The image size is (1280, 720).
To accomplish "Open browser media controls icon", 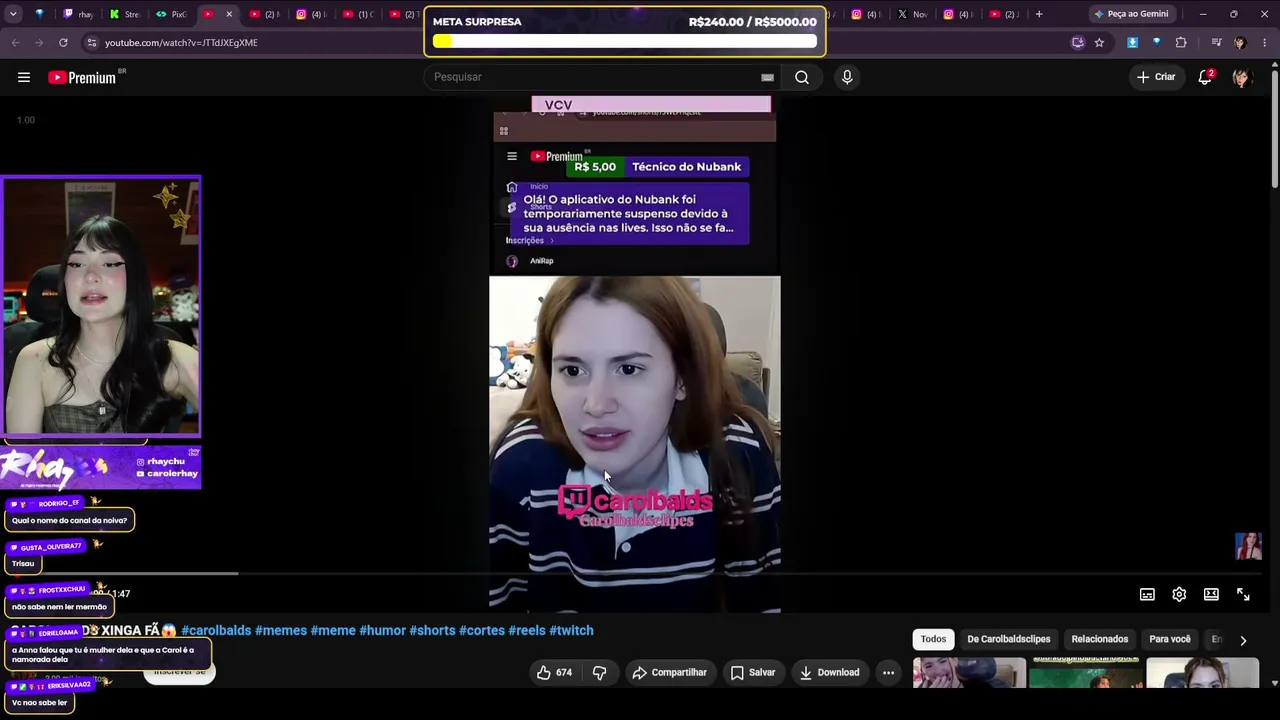I will tap(1216, 43).
